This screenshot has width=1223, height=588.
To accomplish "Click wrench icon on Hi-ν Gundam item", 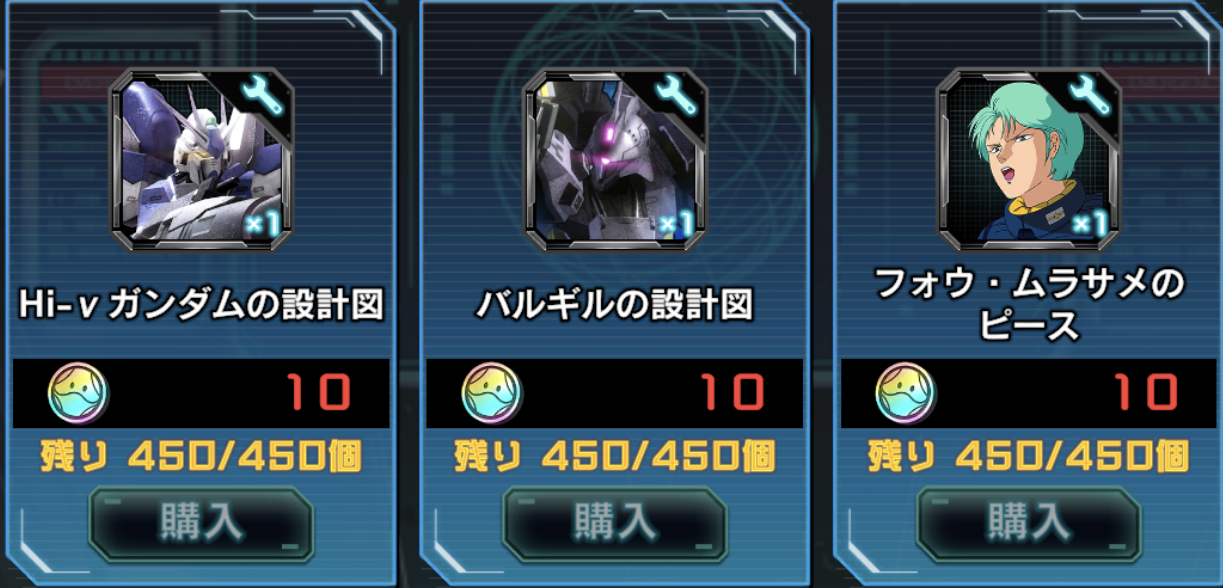I will [264, 98].
